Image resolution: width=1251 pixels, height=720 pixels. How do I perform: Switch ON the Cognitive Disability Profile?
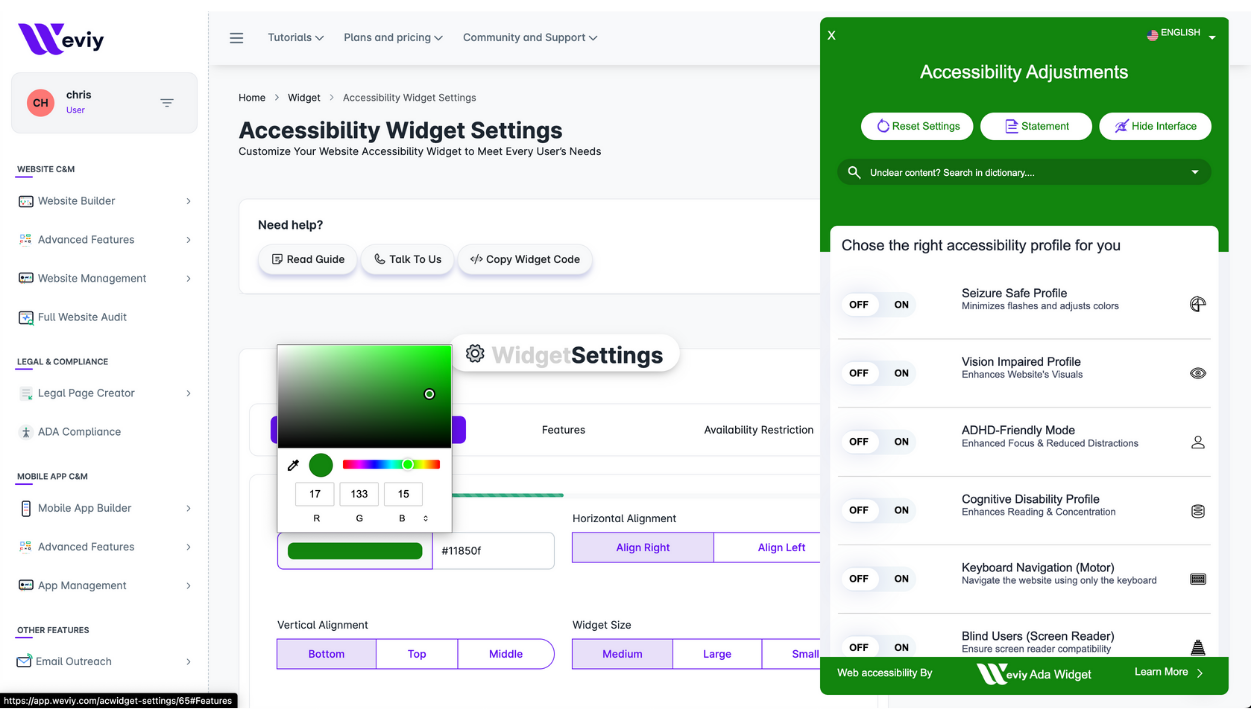[x=901, y=510]
